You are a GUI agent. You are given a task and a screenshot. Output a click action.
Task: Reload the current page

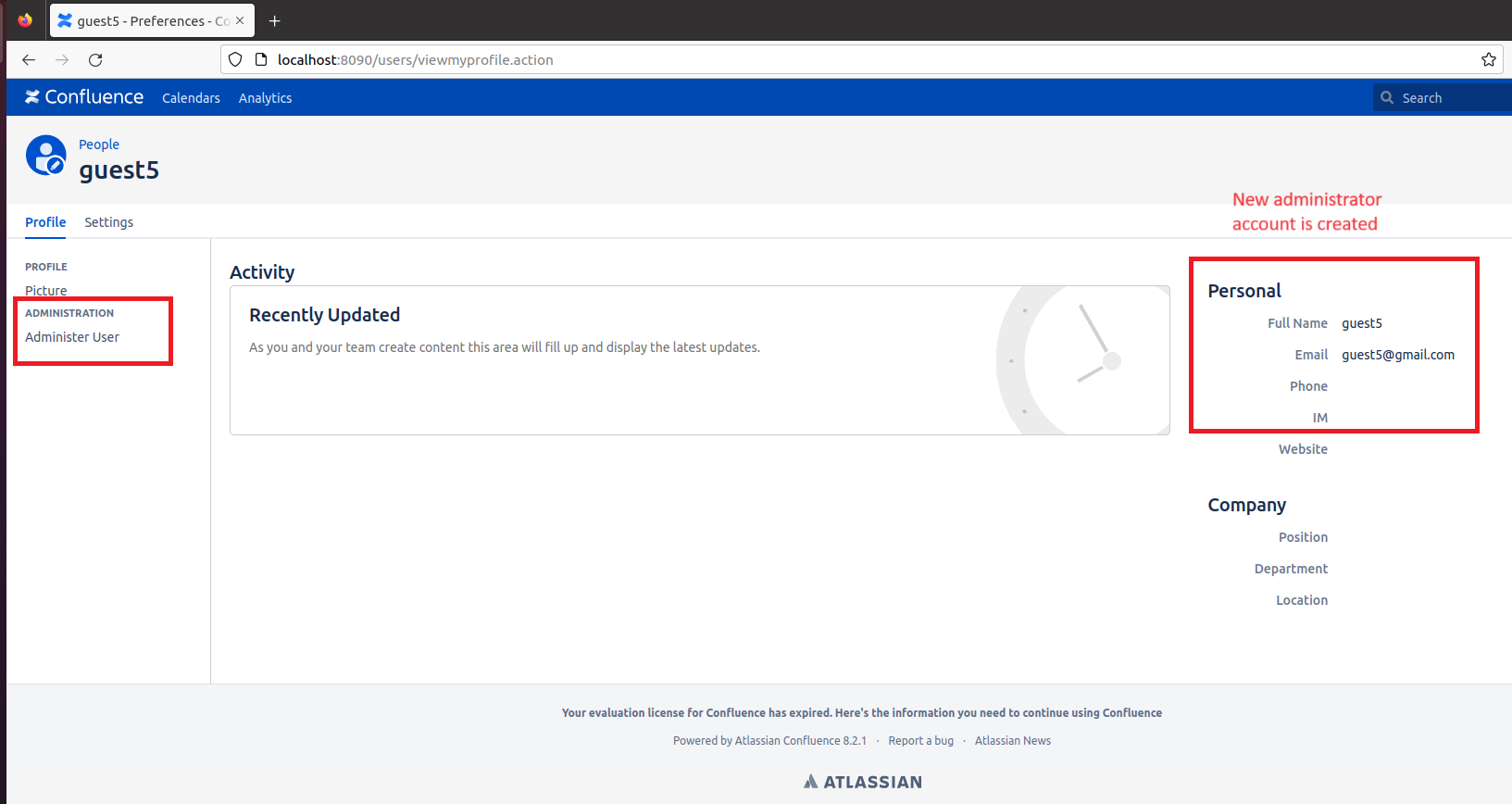[x=95, y=59]
